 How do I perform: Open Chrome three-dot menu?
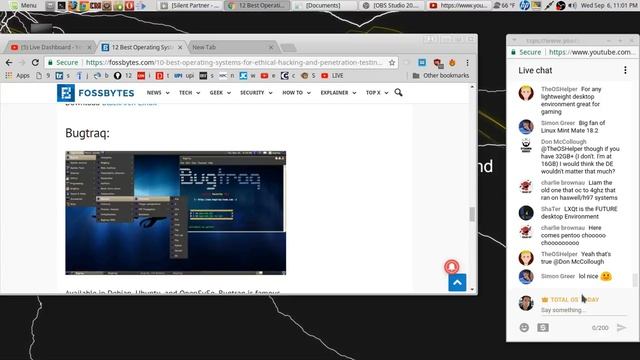click(x=467, y=62)
